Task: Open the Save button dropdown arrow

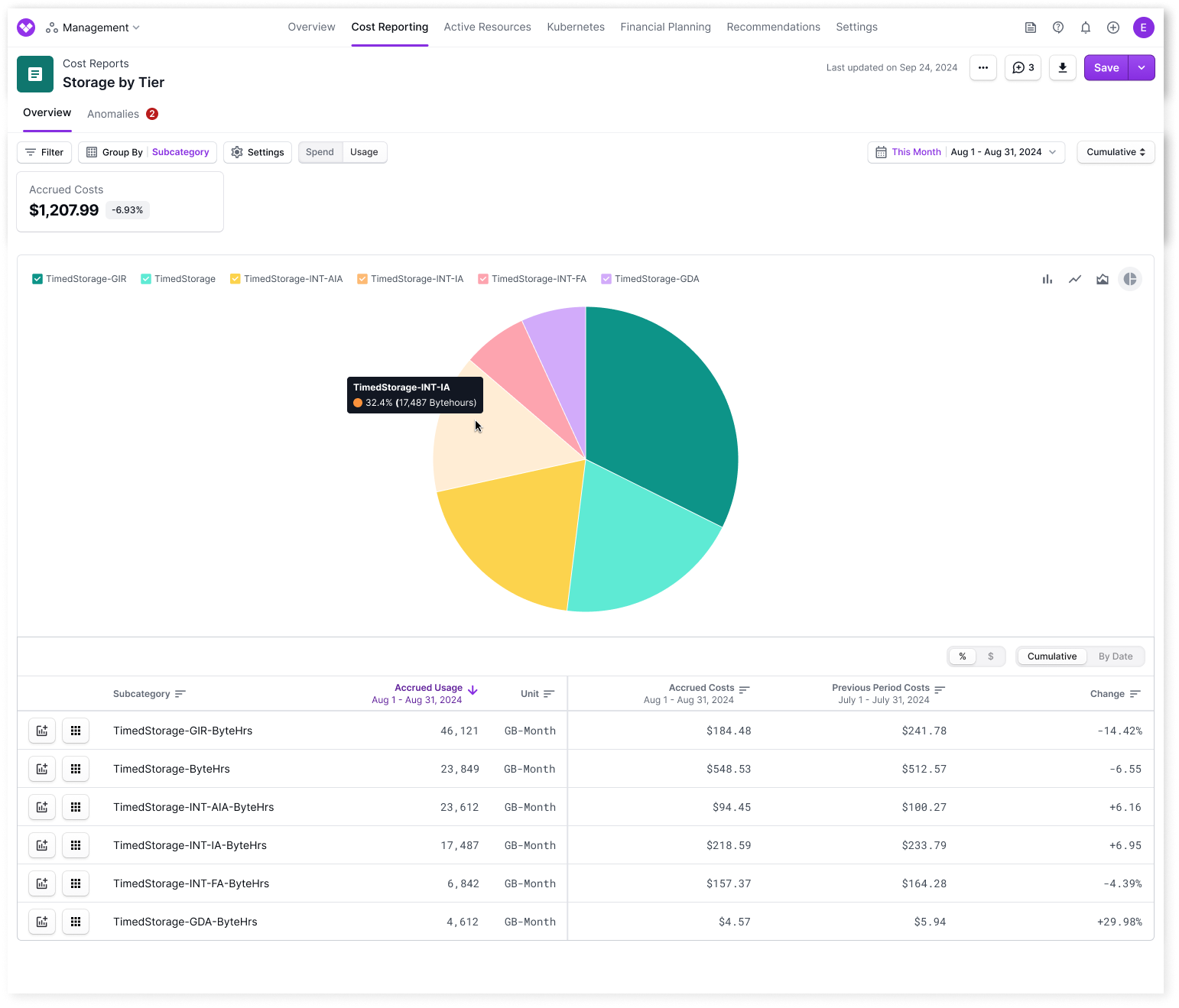Action: point(1142,68)
